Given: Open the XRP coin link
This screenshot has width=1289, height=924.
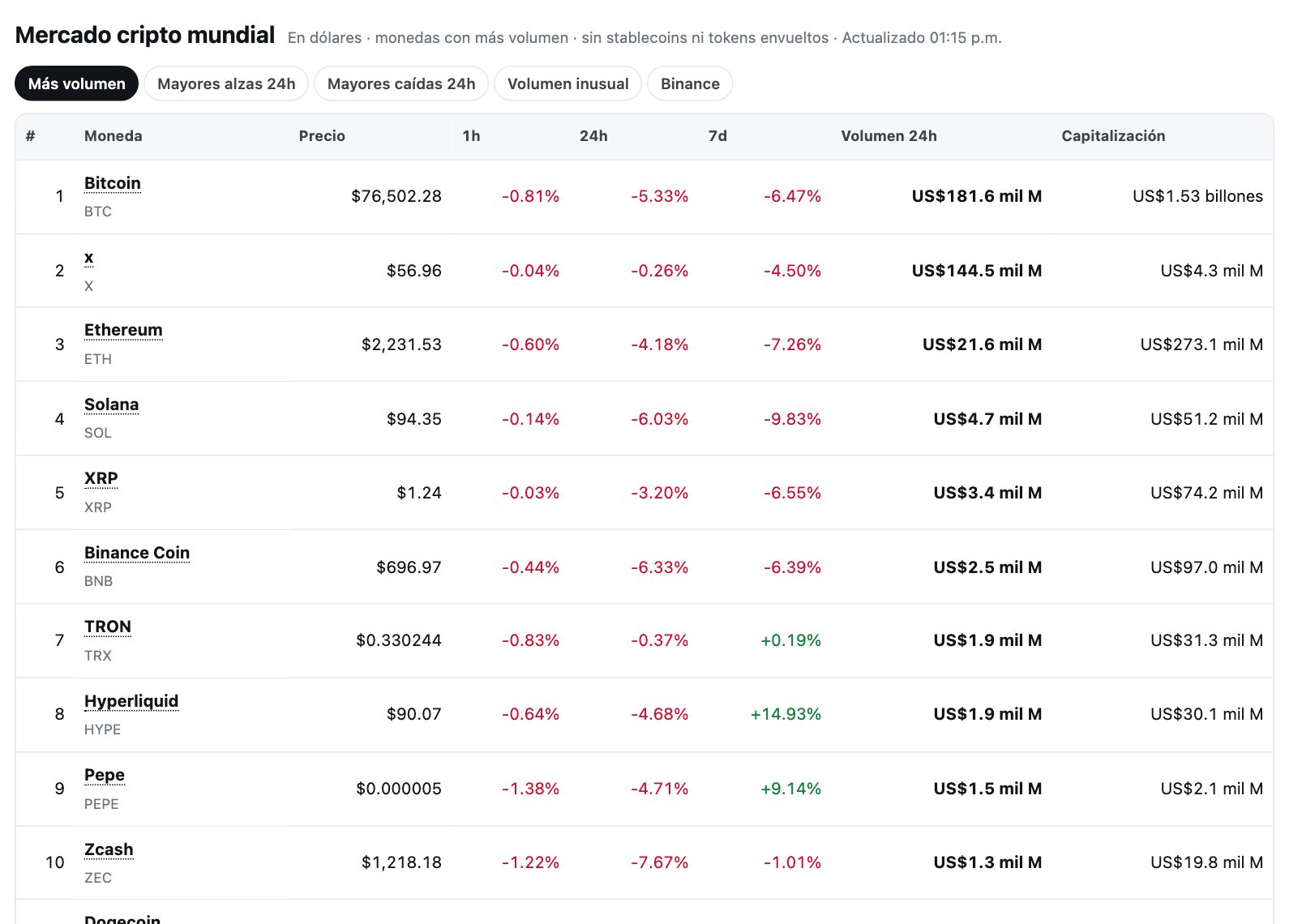Looking at the screenshot, I should coord(101,478).
